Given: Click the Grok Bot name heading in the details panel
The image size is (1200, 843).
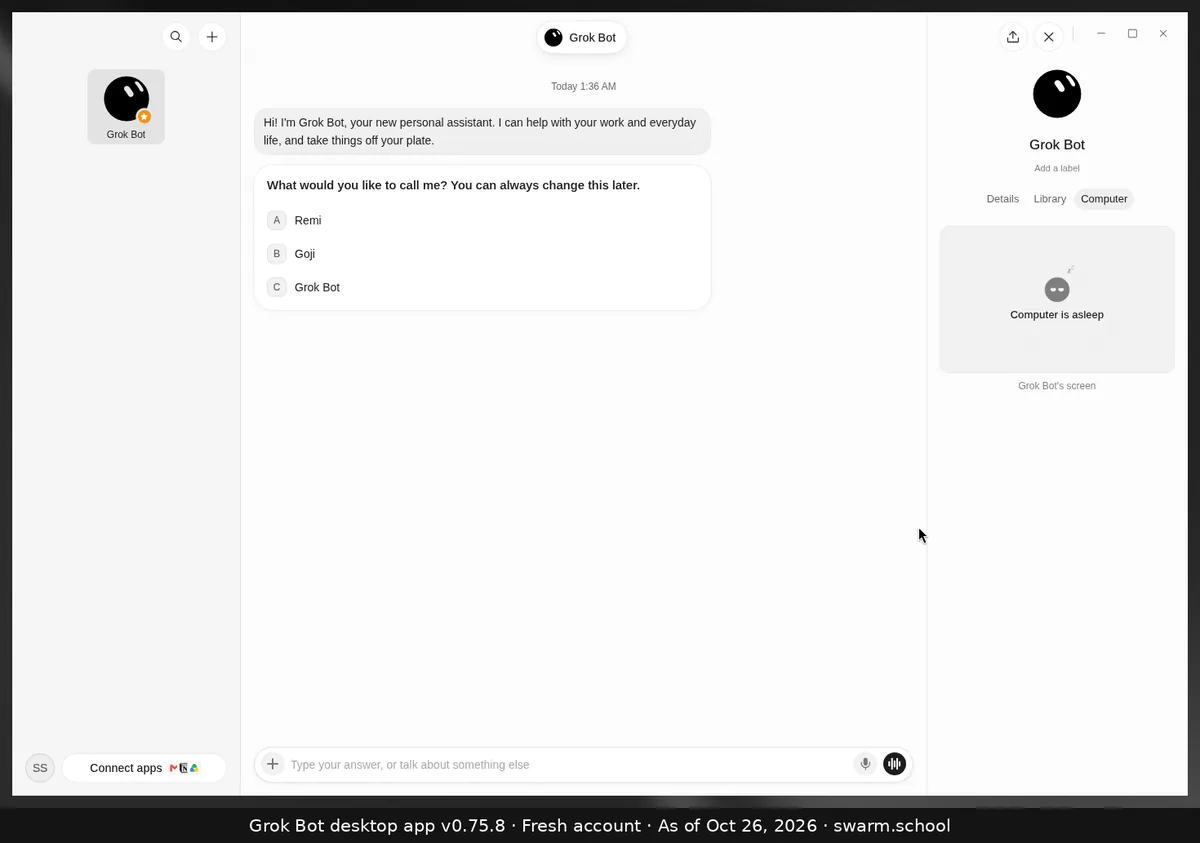Looking at the screenshot, I should tap(1057, 145).
